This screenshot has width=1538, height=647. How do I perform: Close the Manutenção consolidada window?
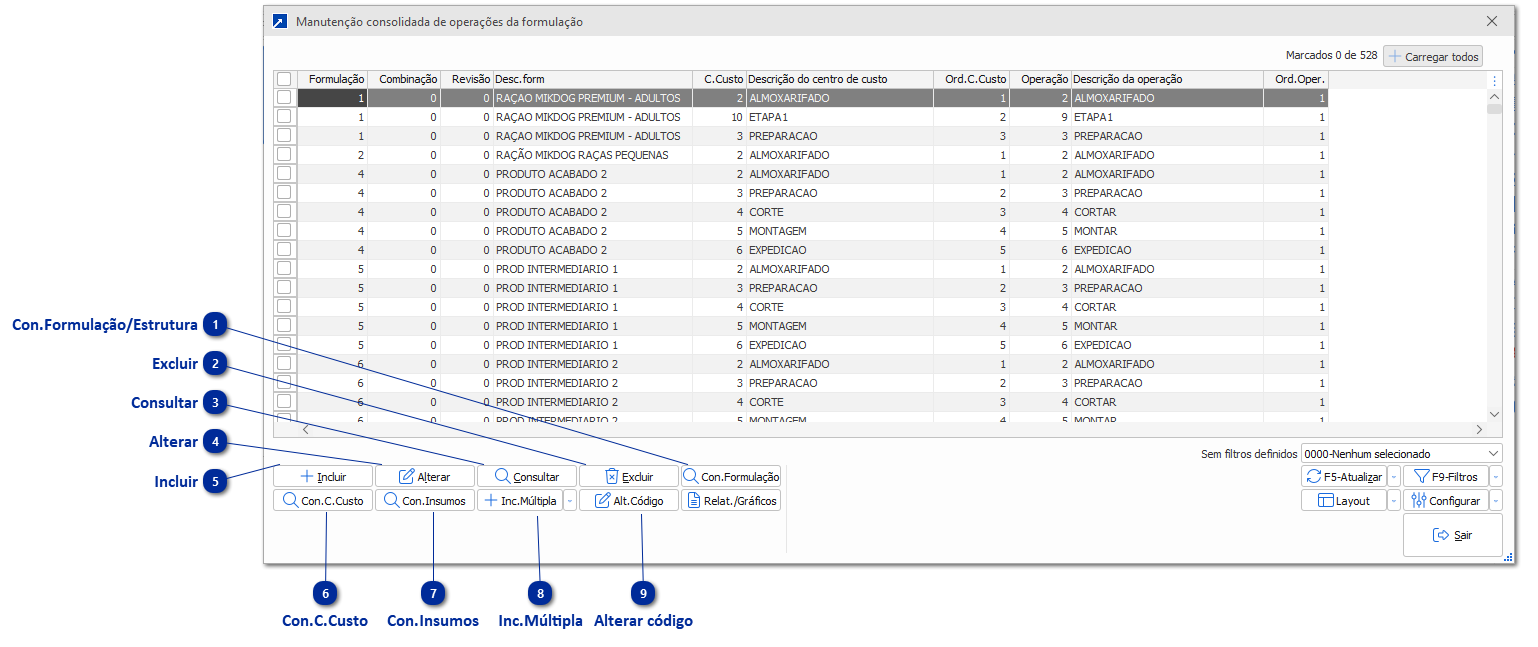point(1492,21)
